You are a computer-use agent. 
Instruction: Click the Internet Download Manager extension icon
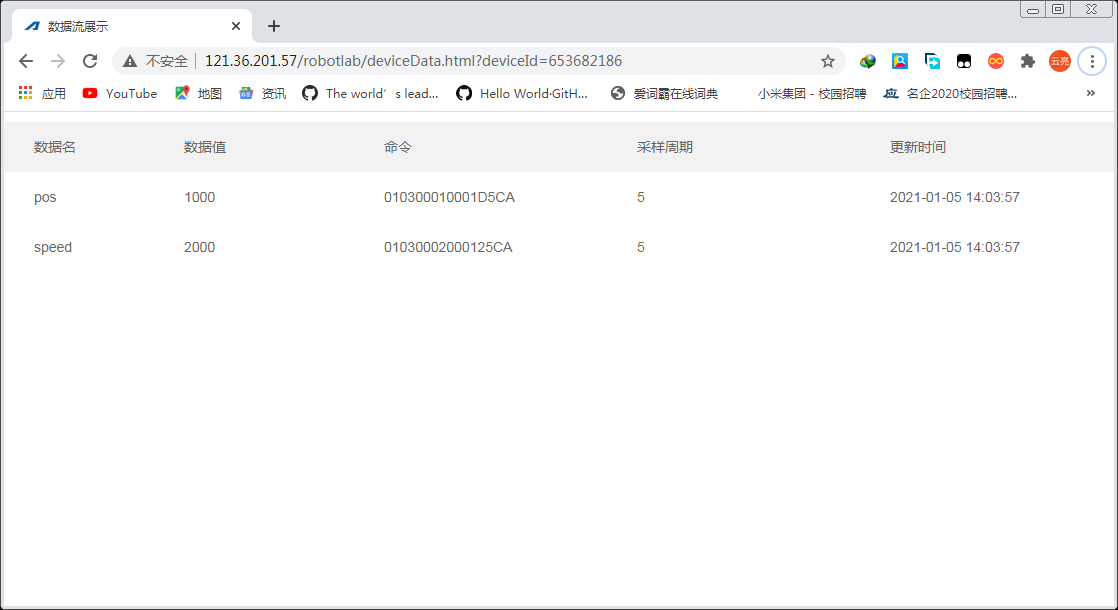[867, 61]
